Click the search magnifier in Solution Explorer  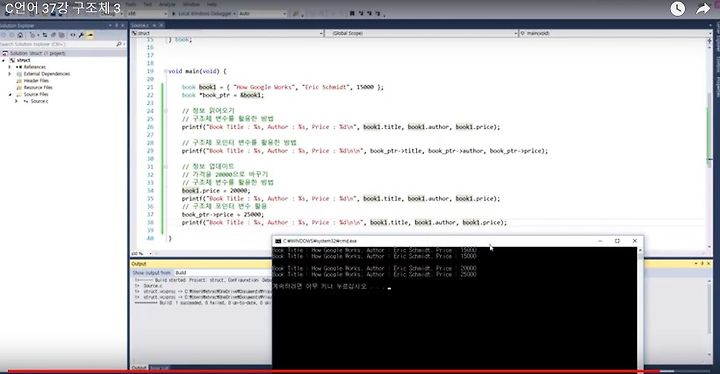(x=119, y=44)
